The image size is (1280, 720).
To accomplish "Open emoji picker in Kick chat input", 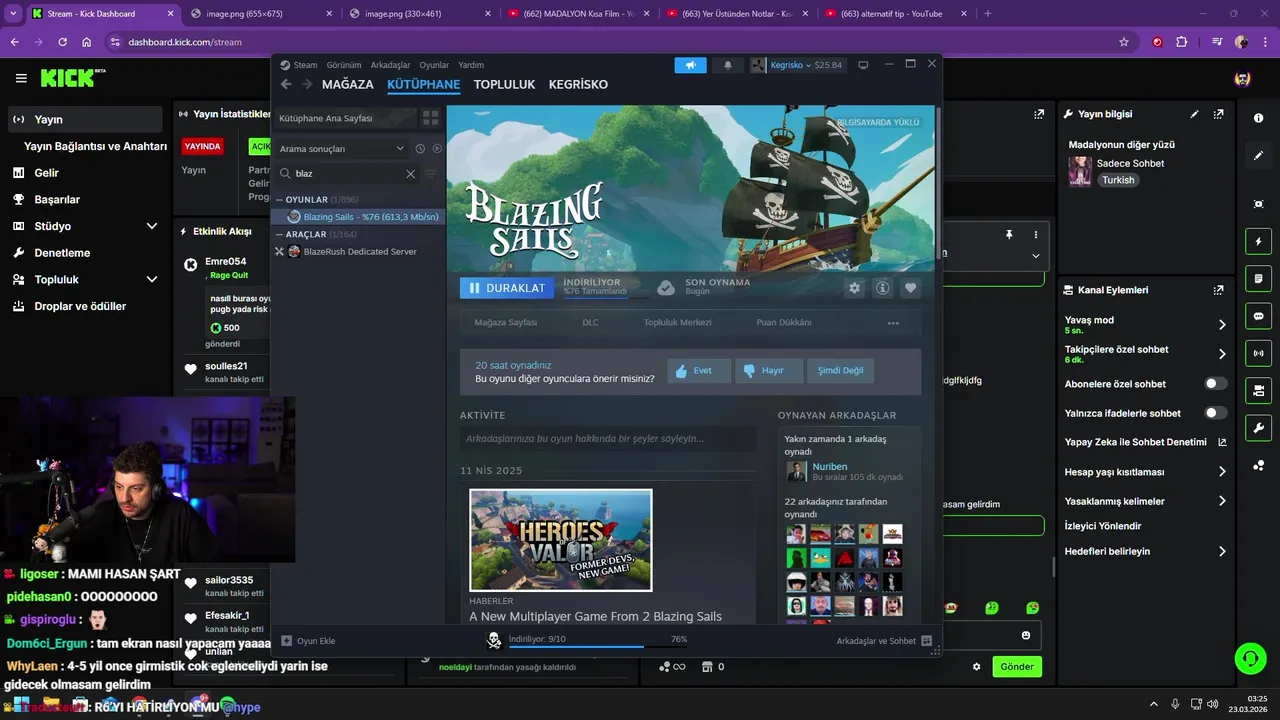I will [x=1026, y=635].
